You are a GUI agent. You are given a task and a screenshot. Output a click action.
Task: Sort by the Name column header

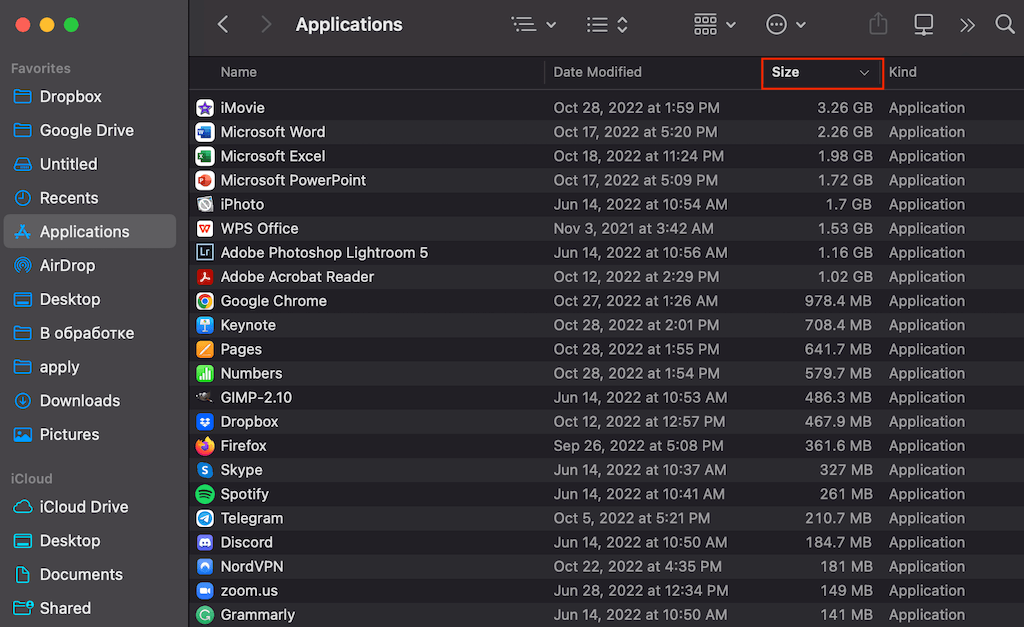point(238,72)
